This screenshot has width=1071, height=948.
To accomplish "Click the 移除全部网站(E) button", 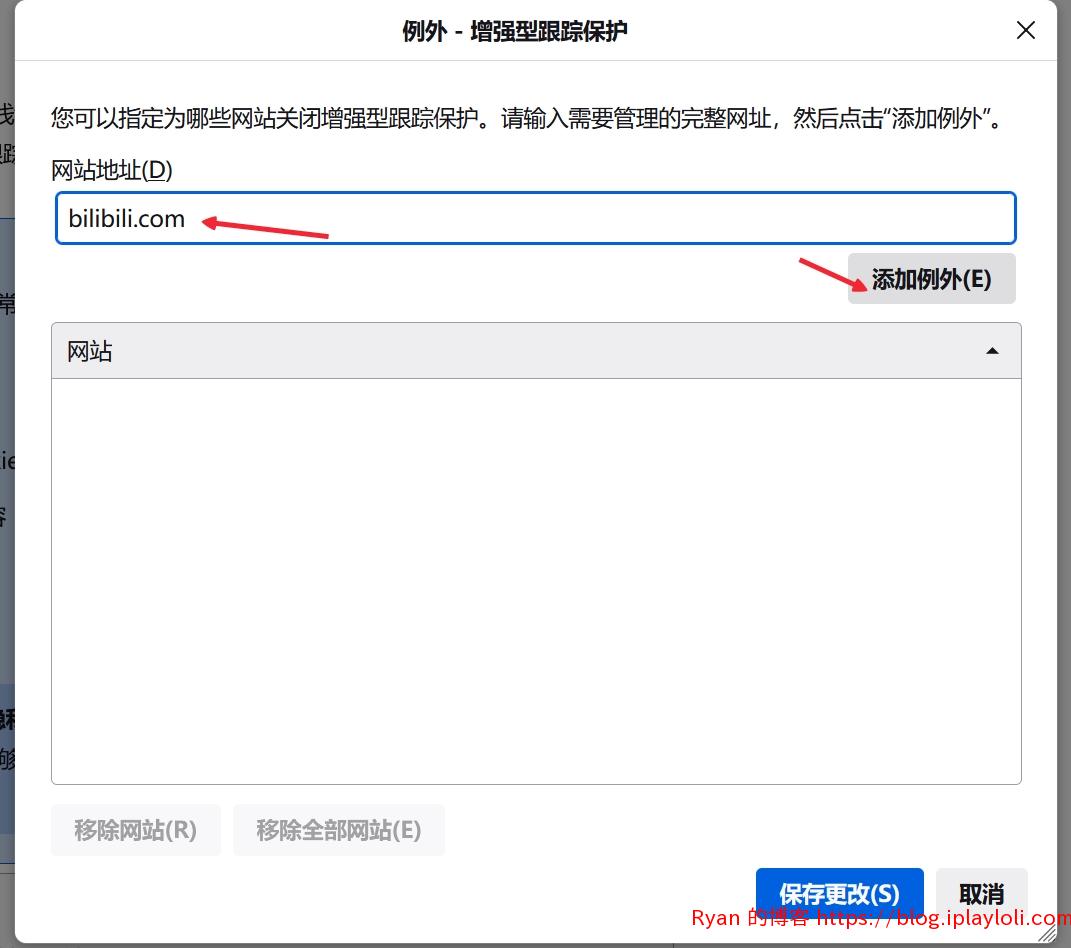I will coord(339,831).
